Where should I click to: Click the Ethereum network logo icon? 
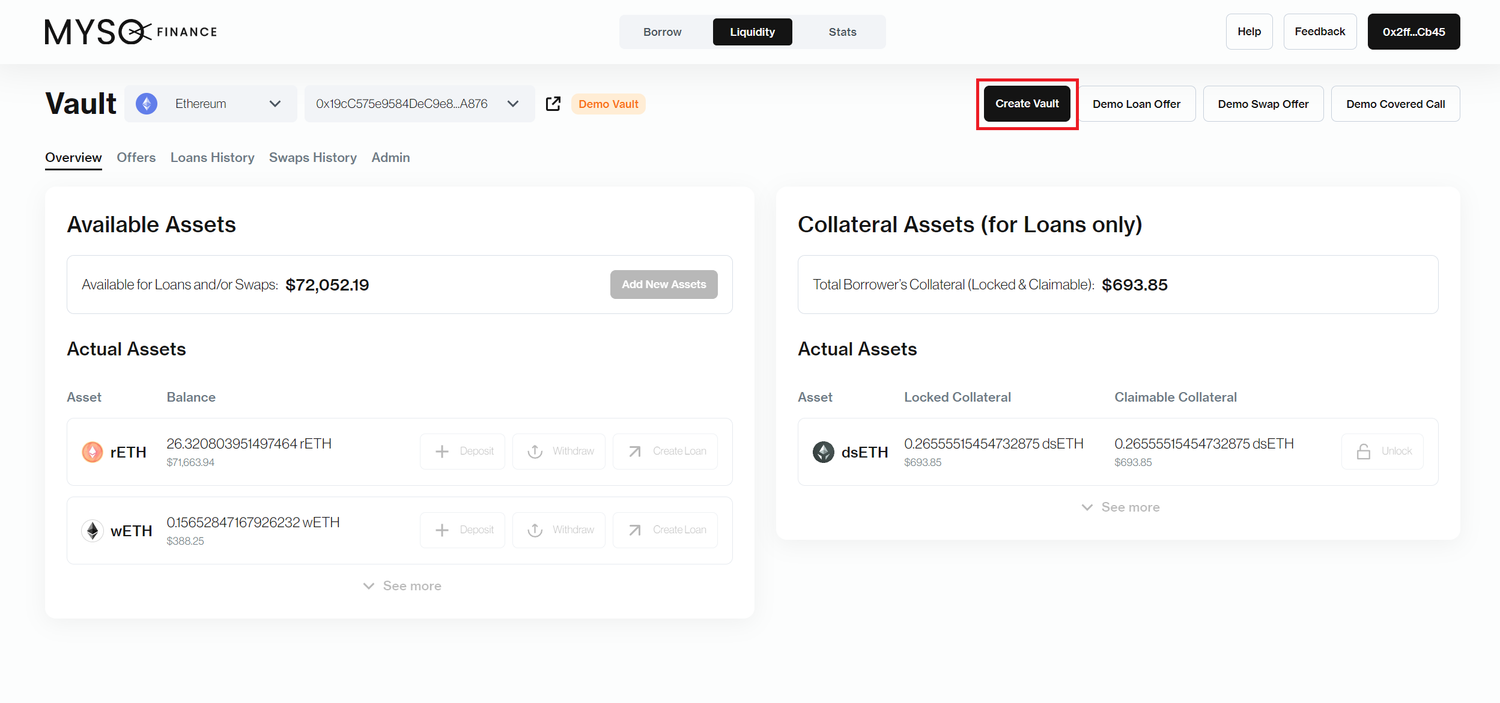point(147,104)
